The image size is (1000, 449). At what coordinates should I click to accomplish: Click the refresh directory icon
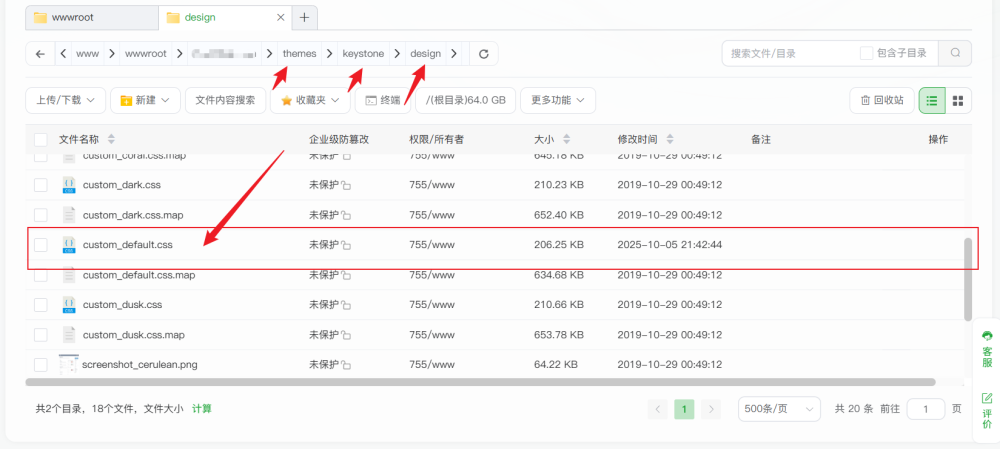[x=484, y=54]
